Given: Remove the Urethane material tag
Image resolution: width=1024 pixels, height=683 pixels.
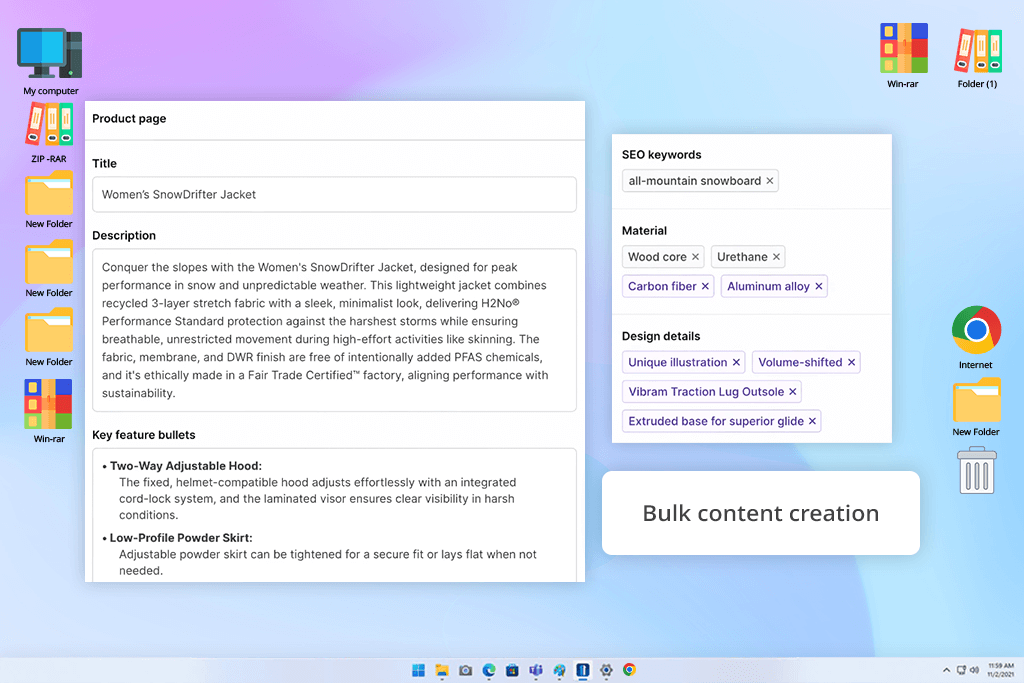Looking at the screenshot, I should tap(776, 257).
